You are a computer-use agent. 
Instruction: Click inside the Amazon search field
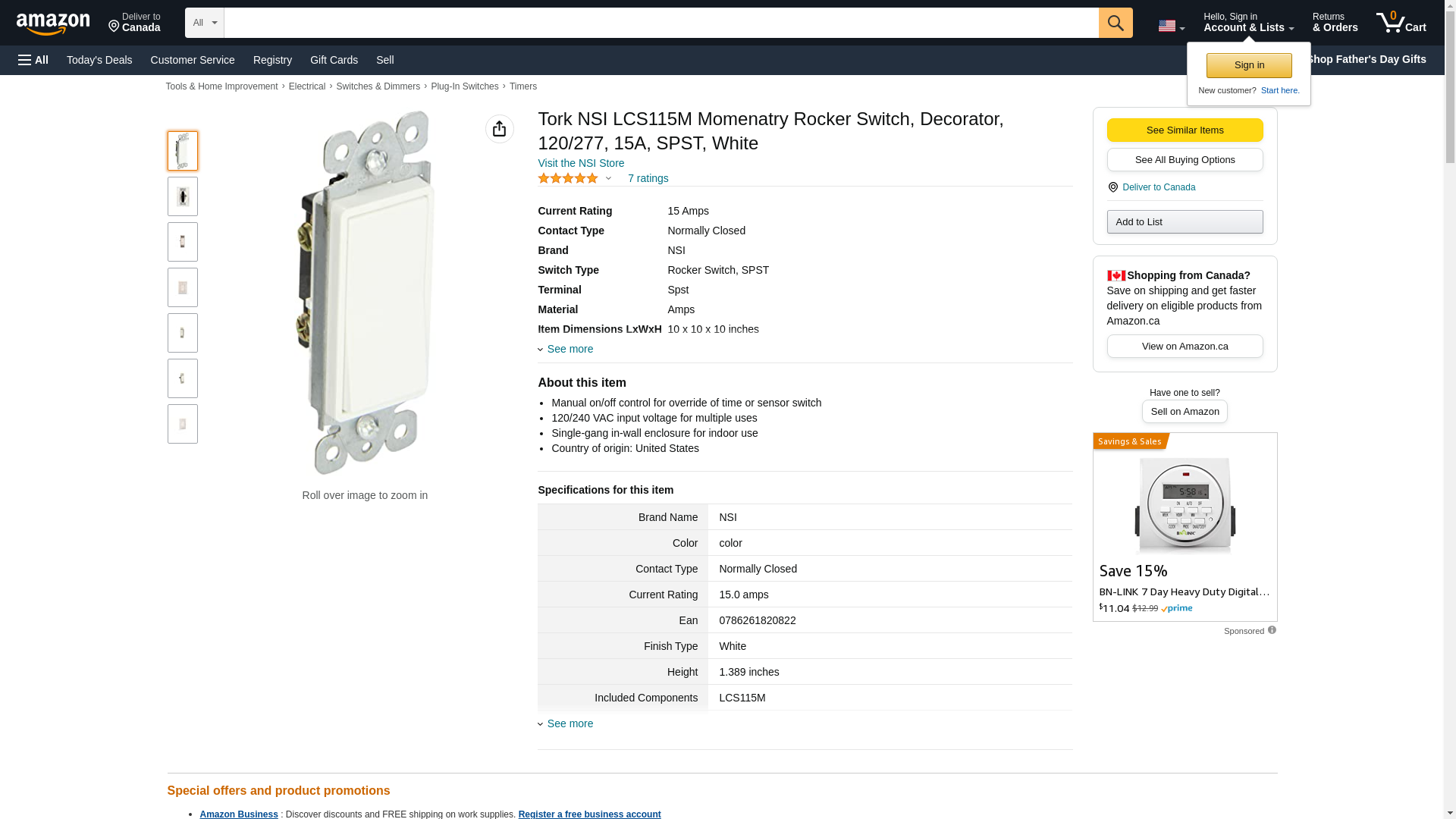point(661,23)
